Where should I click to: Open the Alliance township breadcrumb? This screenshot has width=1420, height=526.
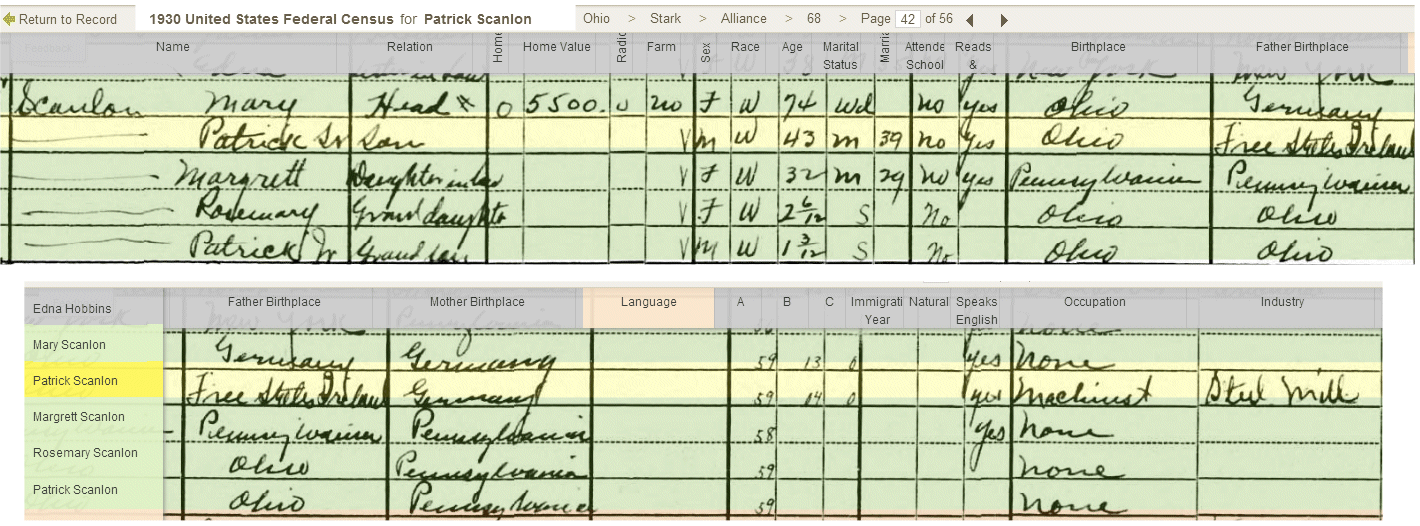743,19
